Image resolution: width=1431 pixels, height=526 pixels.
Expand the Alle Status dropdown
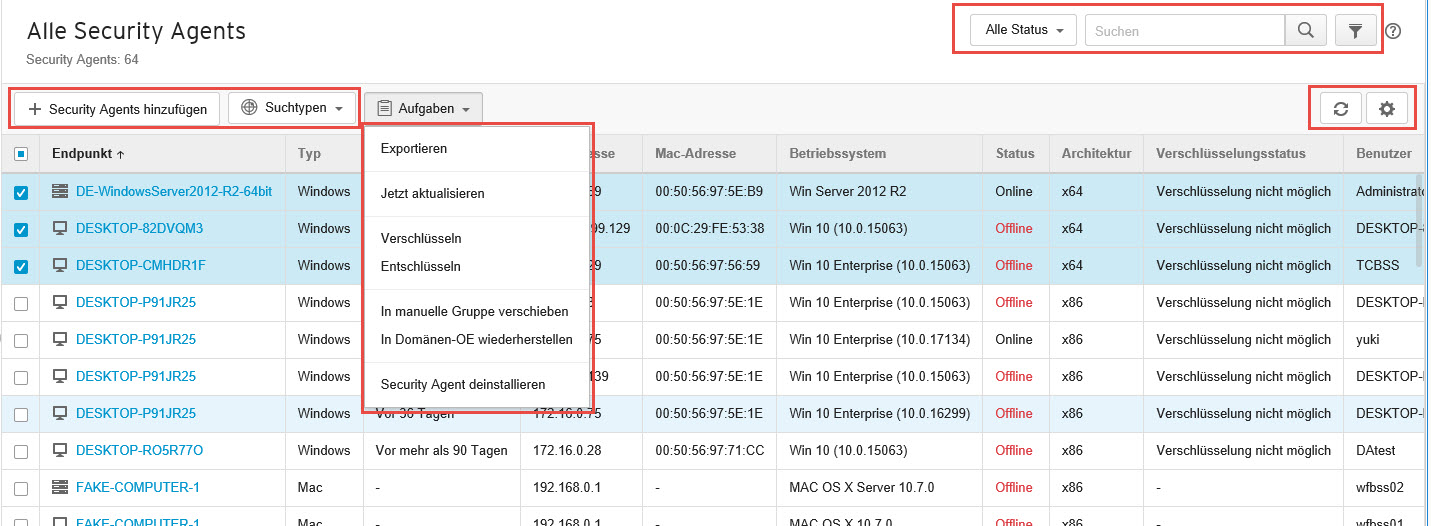(x=1023, y=30)
